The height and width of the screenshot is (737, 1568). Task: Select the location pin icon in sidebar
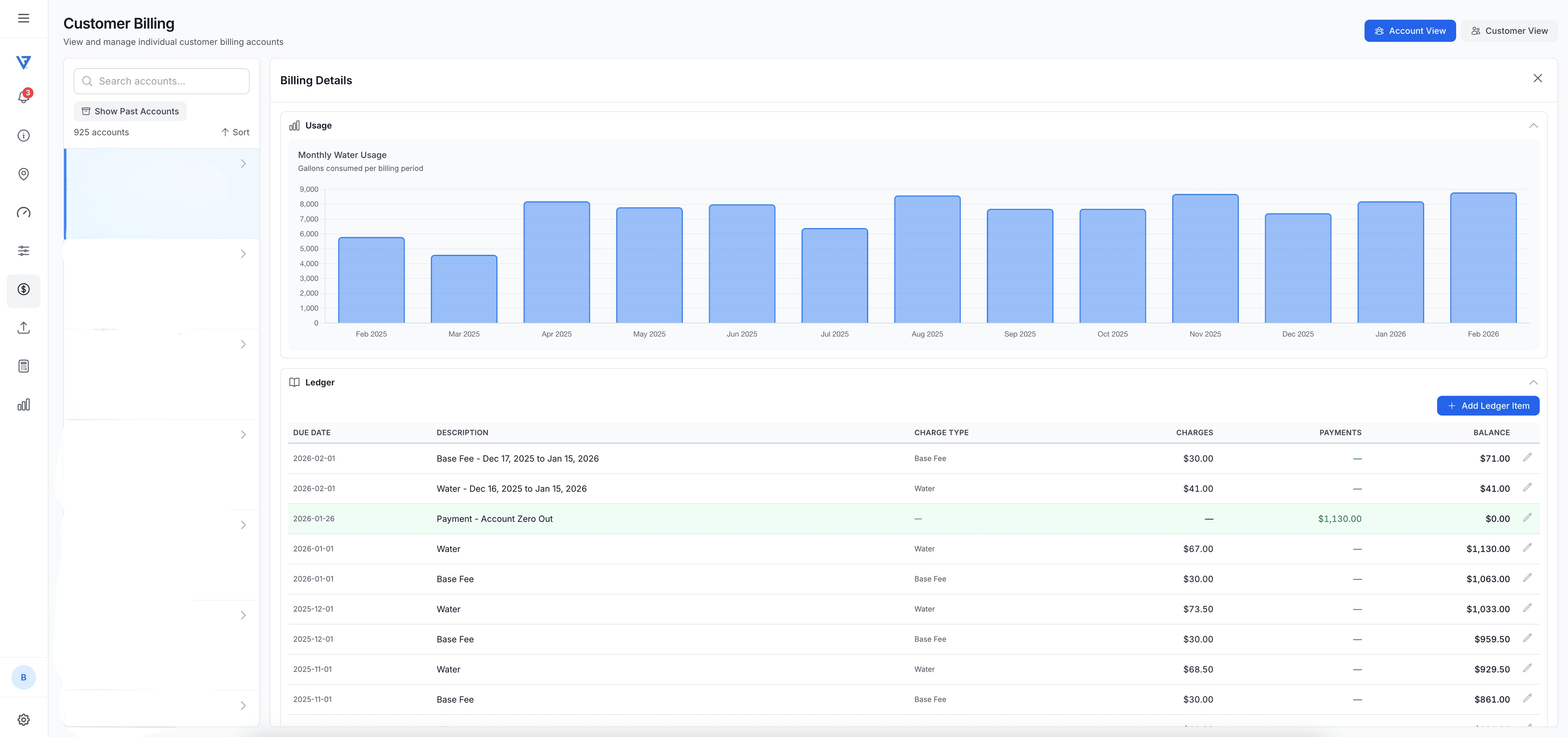[23, 174]
